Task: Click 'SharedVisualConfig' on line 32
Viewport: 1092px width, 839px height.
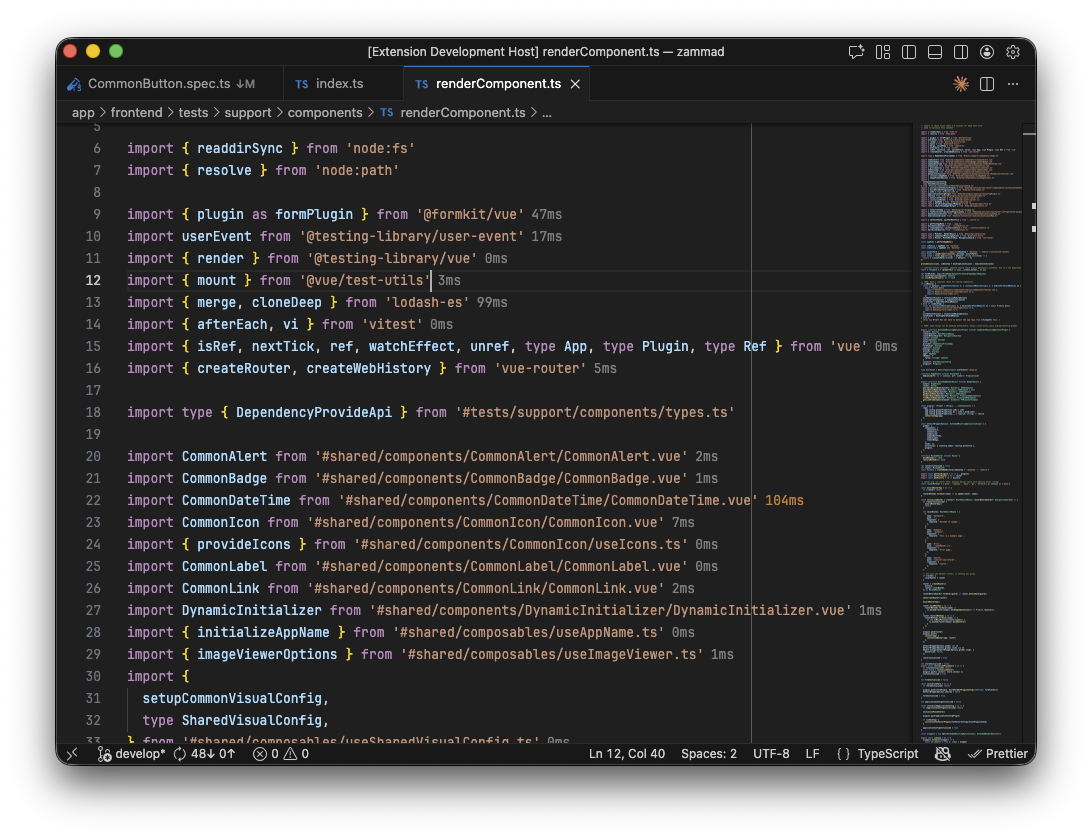Action: (x=252, y=721)
